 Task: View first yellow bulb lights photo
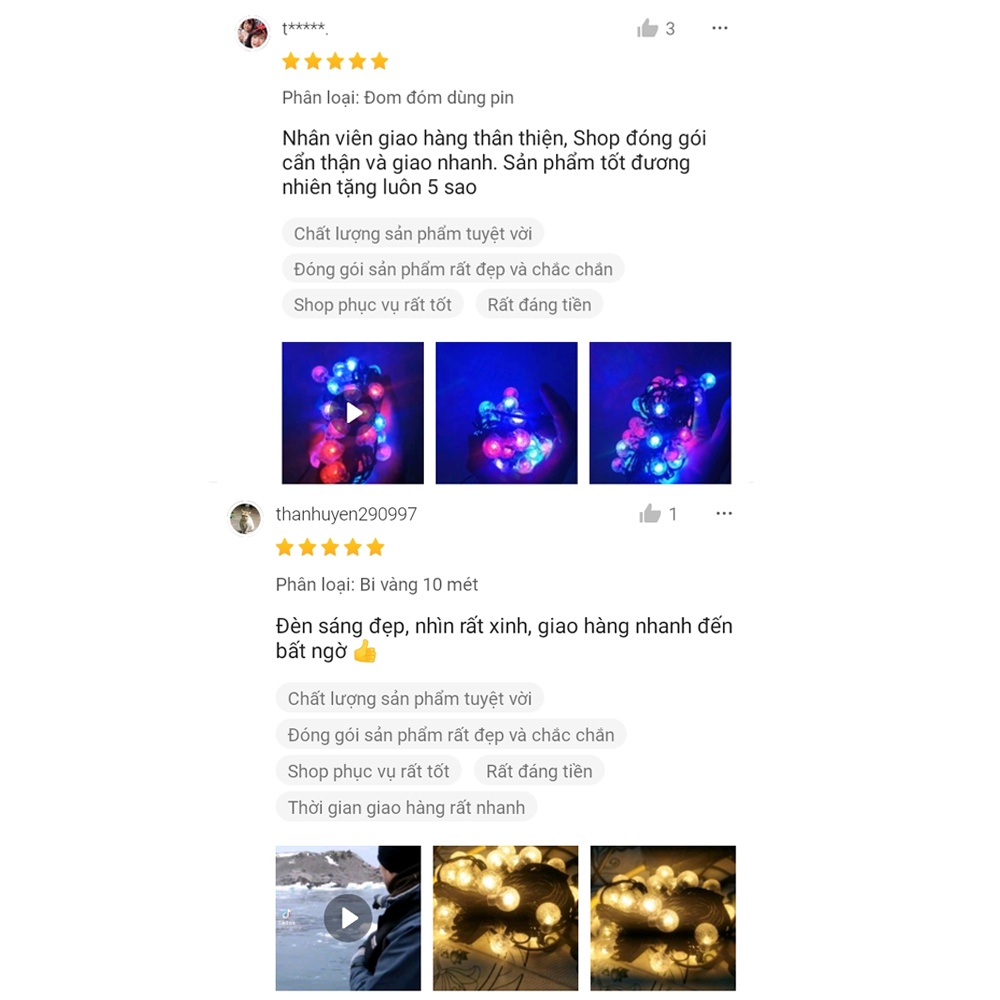[506, 918]
